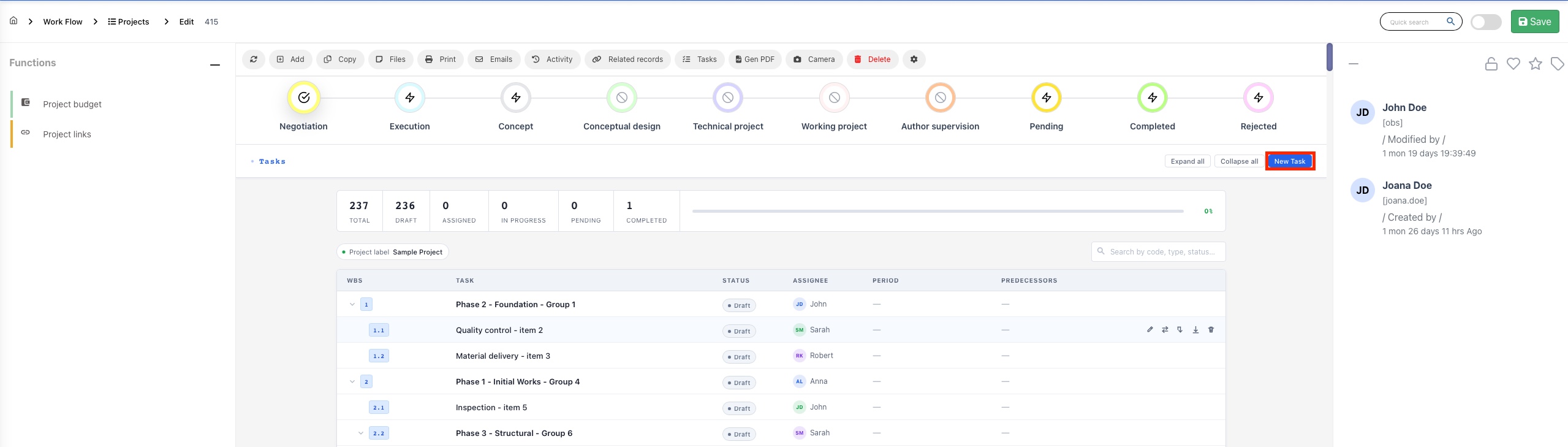Click the settings gear icon in the toolbar

click(x=914, y=59)
